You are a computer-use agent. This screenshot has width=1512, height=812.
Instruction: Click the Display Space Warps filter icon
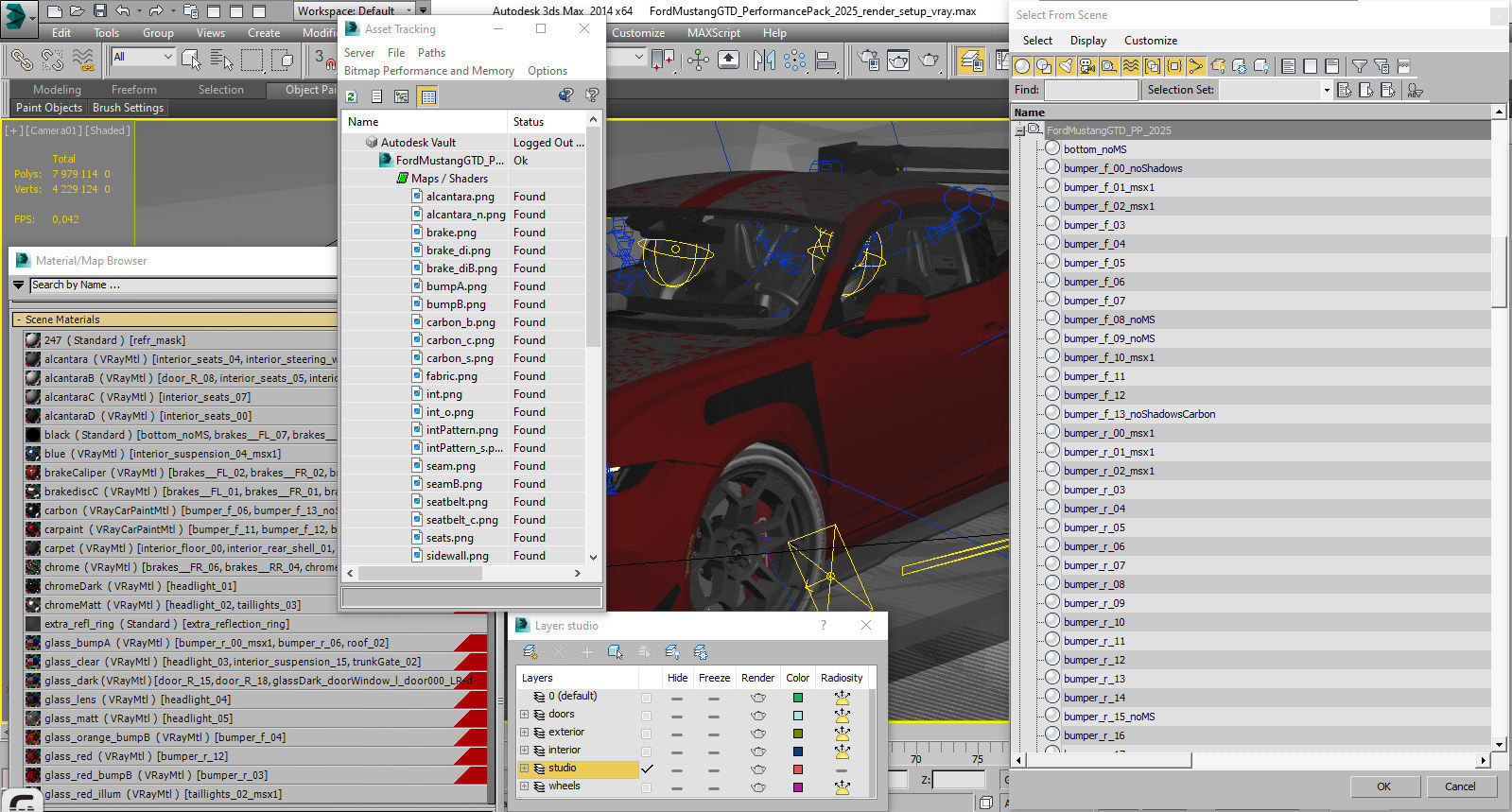(1131, 66)
